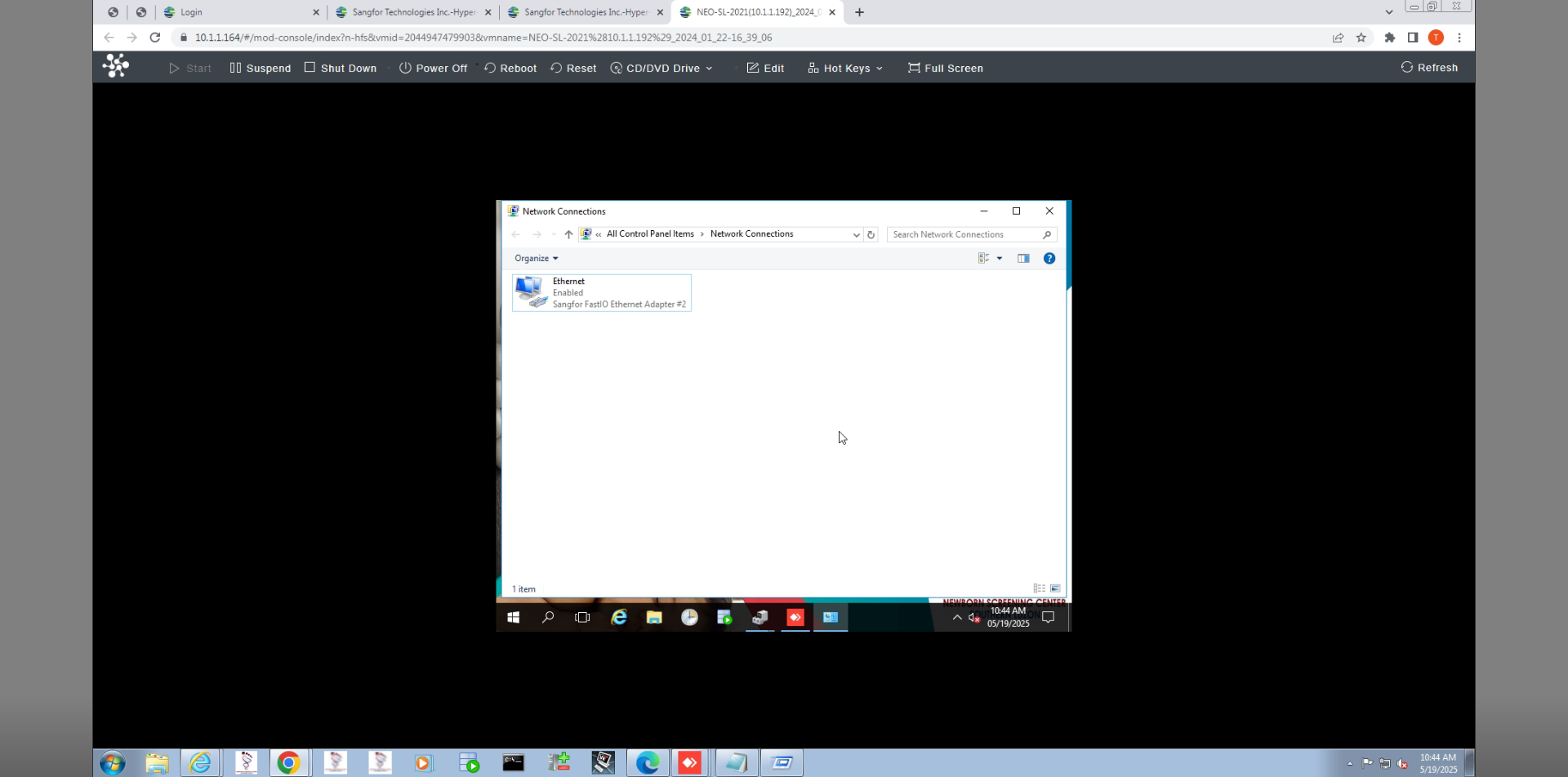Reset the virtual machine
Viewport: 1568px width, 777px height.
(x=573, y=68)
